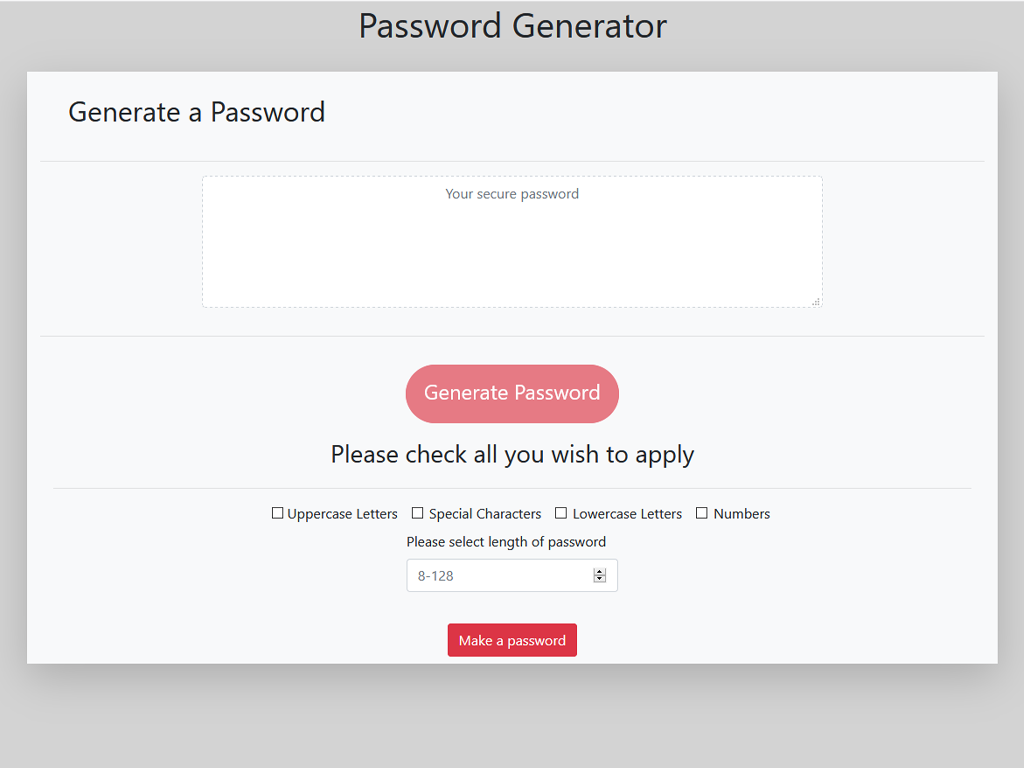Click the gray page background below the card
The height and width of the screenshot is (768, 1024).
[512, 720]
